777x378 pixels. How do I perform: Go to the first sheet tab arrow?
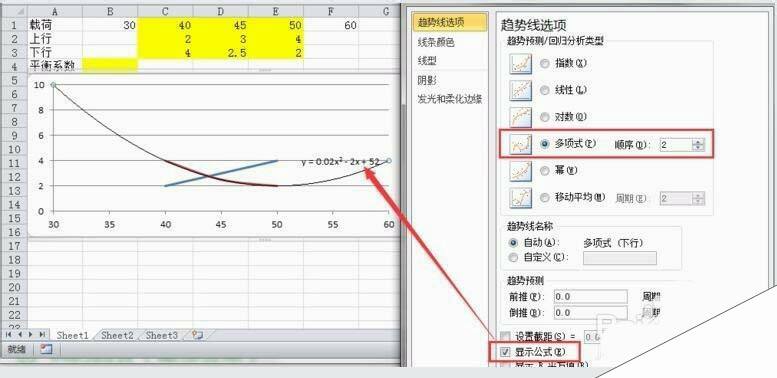pos(9,335)
